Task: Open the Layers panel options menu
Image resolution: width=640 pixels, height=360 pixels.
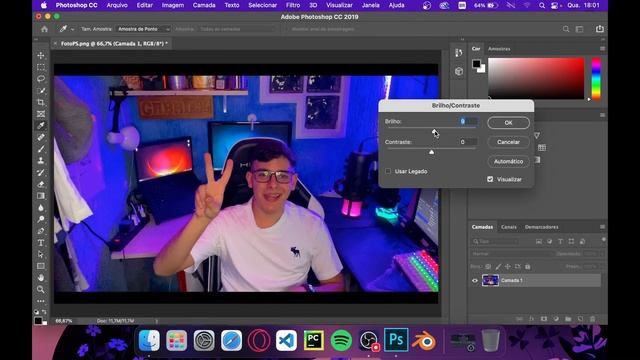Action: (x=602, y=227)
